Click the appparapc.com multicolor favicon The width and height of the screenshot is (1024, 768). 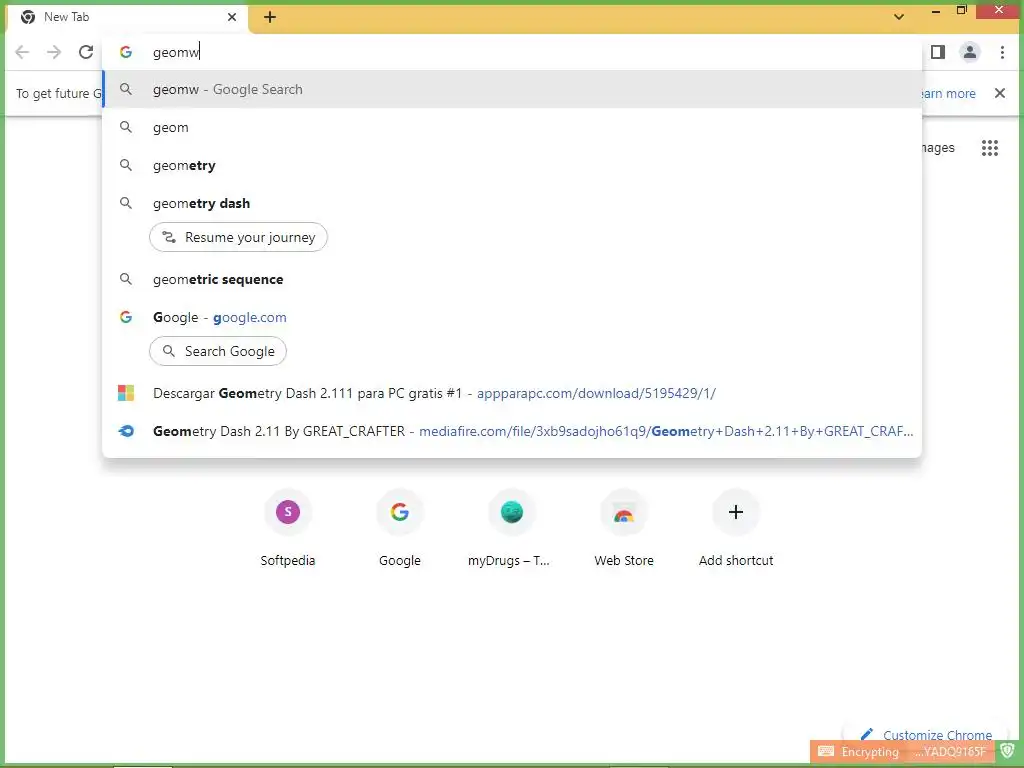[x=126, y=393]
